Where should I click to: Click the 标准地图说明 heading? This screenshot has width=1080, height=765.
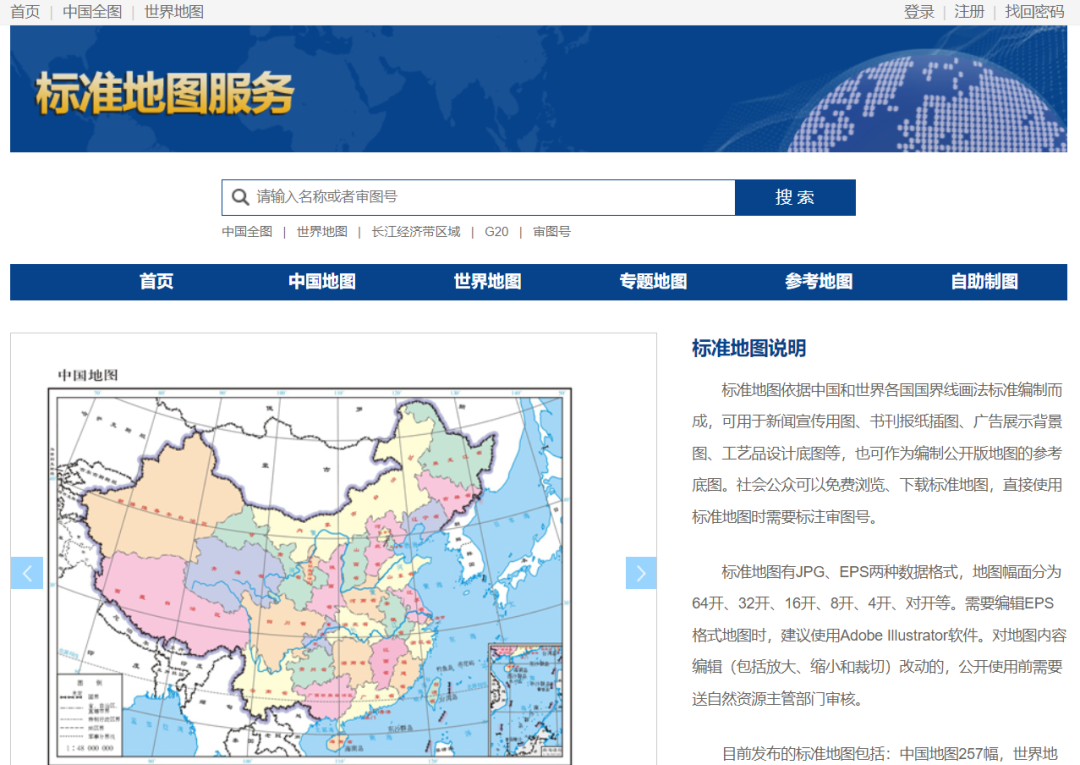pos(749,348)
